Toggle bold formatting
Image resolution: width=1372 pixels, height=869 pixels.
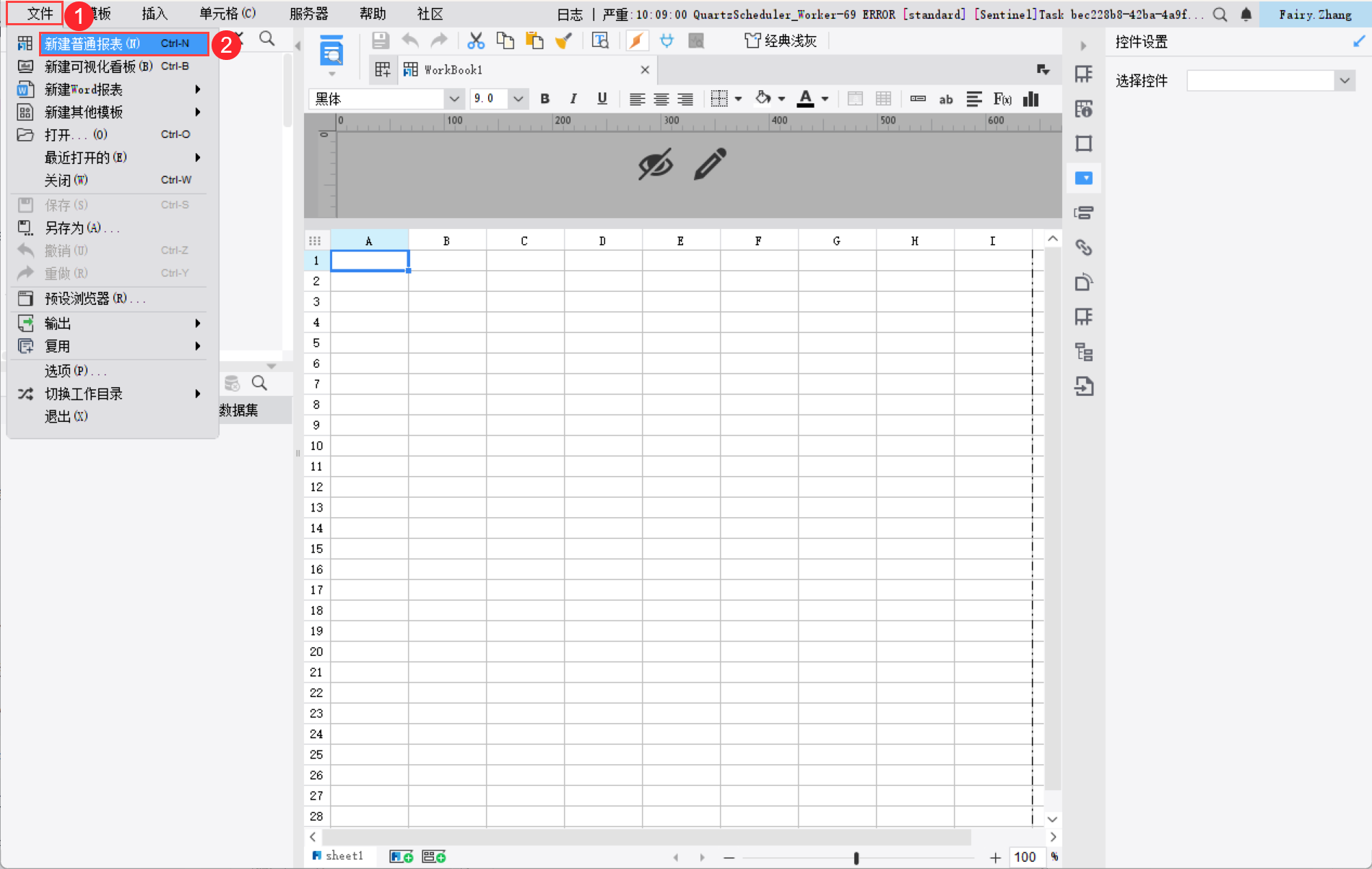tap(545, 99)
